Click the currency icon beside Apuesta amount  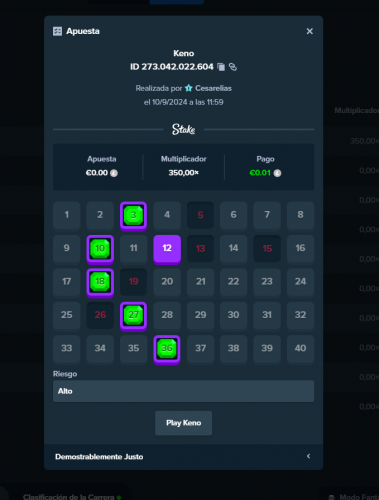click(x=114, y=173)
